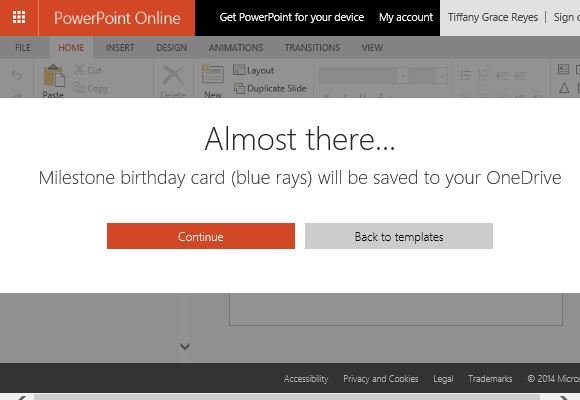Open the Trademarks footer link
580x400 pixels.
click(x=490, y=379)
